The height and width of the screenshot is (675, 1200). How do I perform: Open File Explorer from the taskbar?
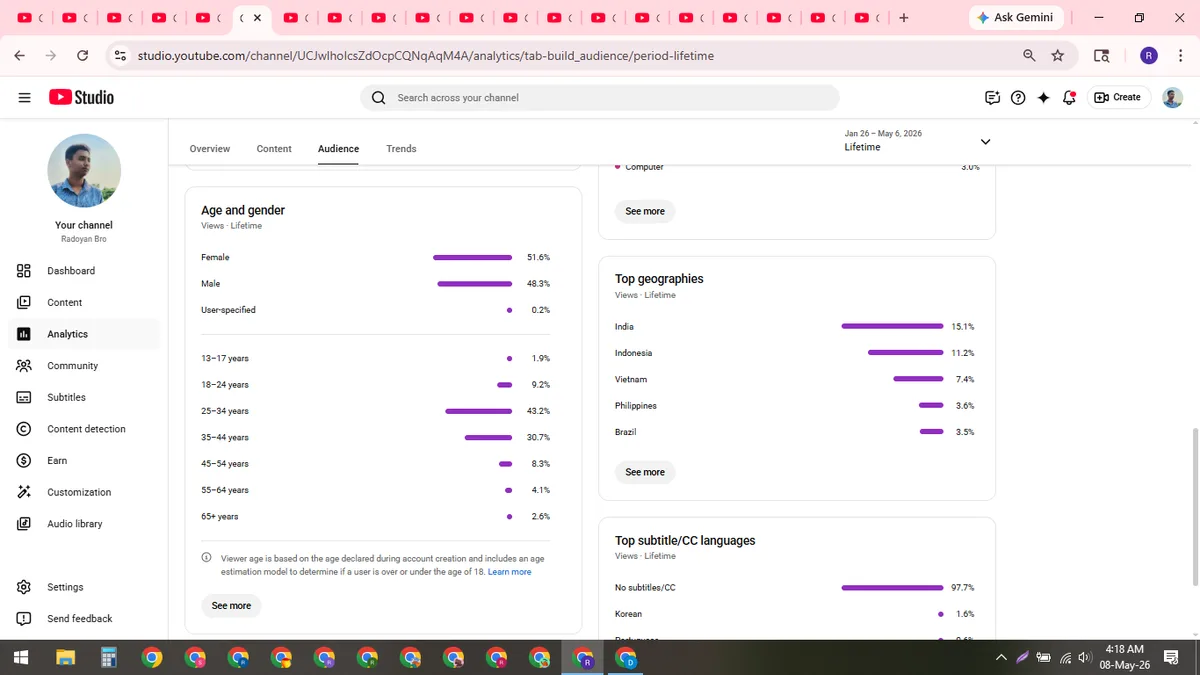pyautogui.click(x=65, y=657)
